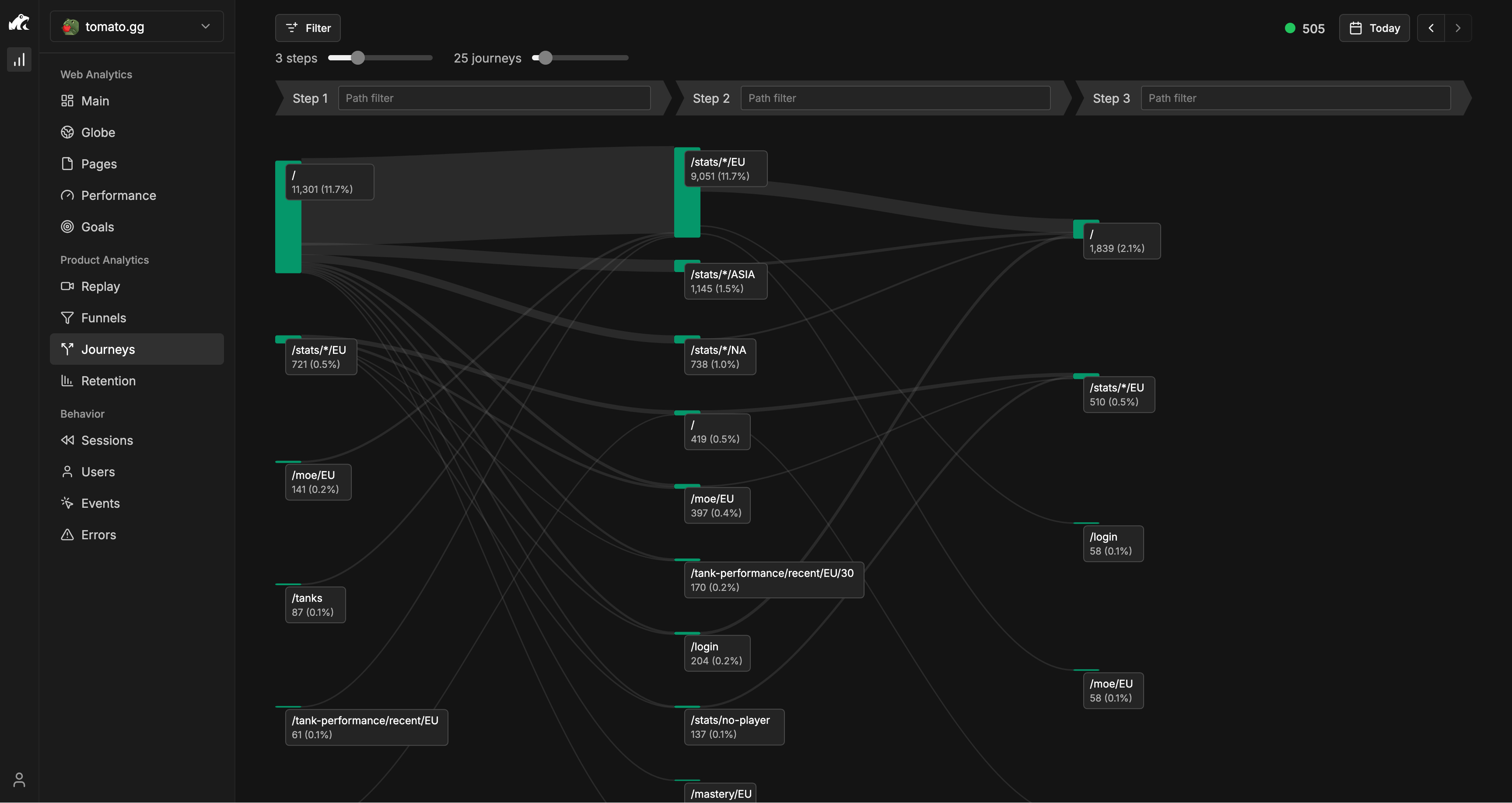Select Retention in the sidebar
The image size is (1512, 803).
[108, 381]
